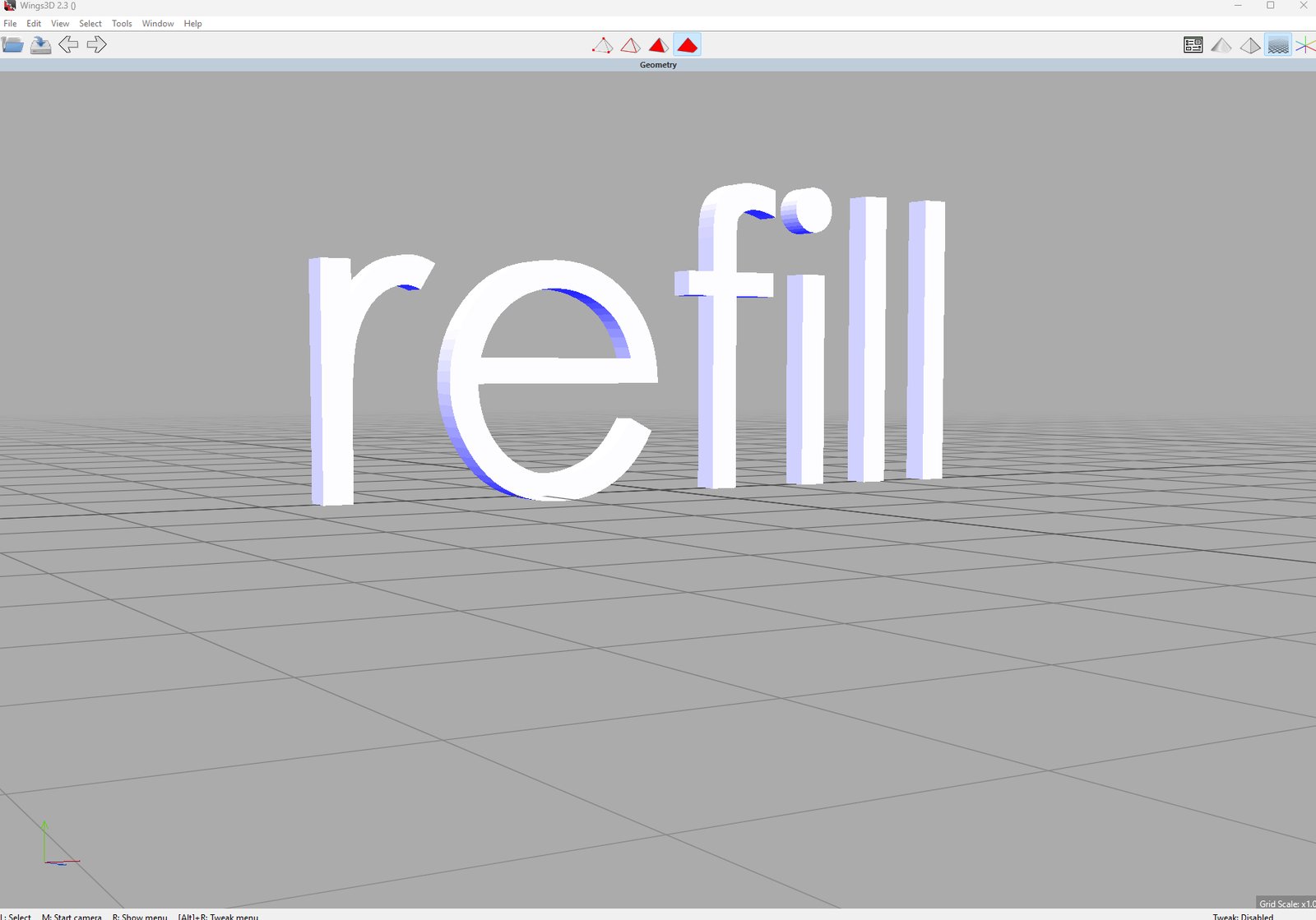Open the File menu
Screen dimensions: 1316x920
click(x=10, y=24)
